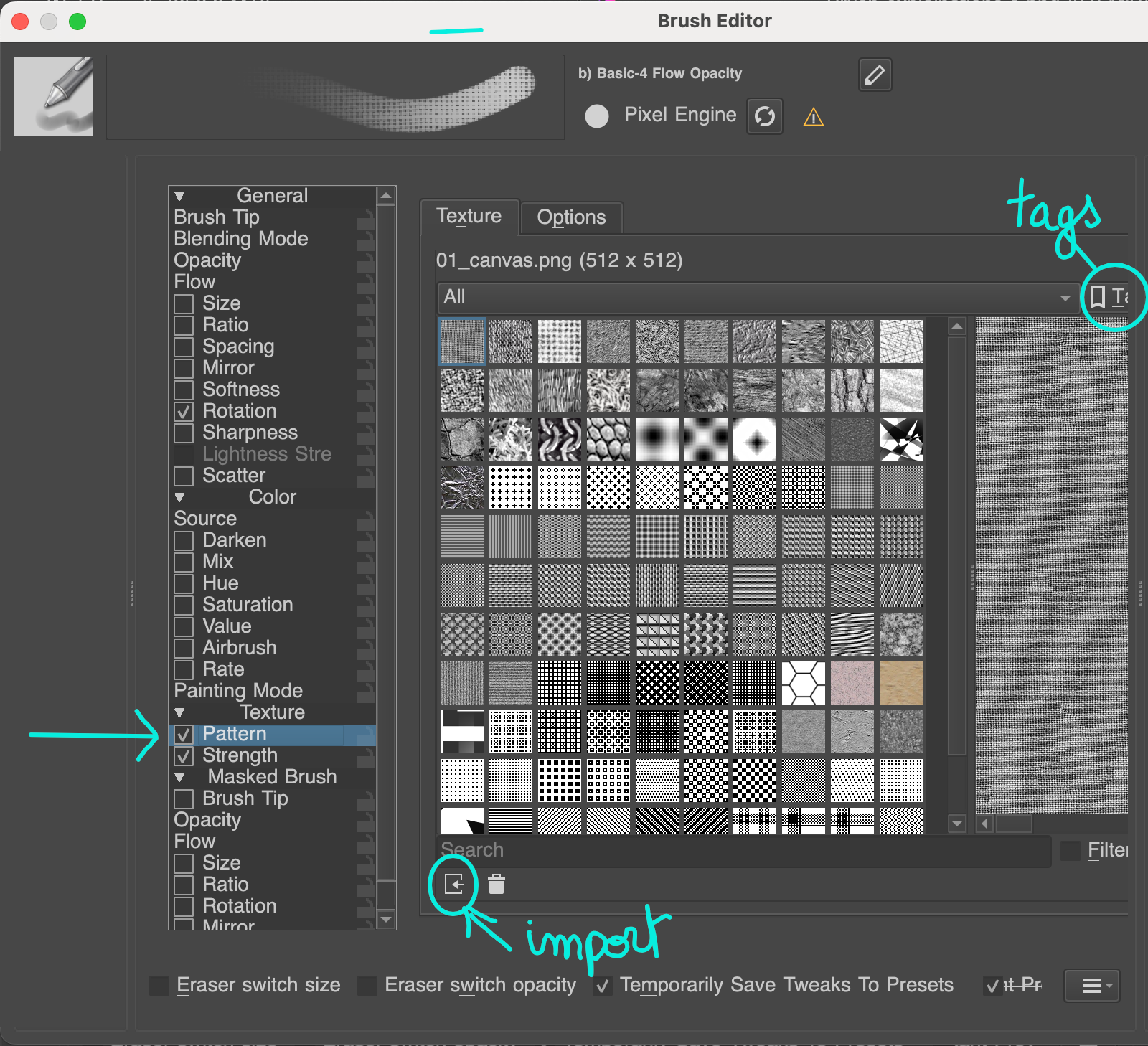
Task: Click the yellow warning triangle icon
Action: [x=813, y=117]
